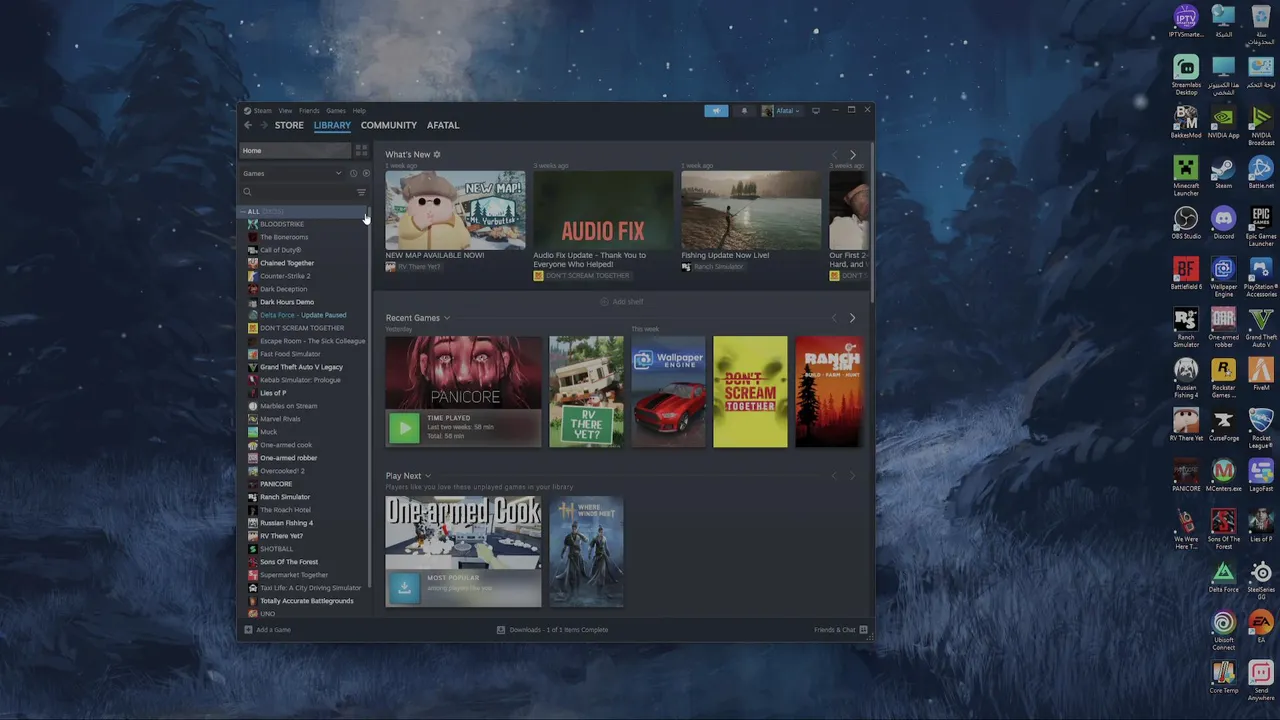Select Wallpaper Engine in Recent Games
1280x720 pixels.
pyautogui.click(x=668, y=392)
